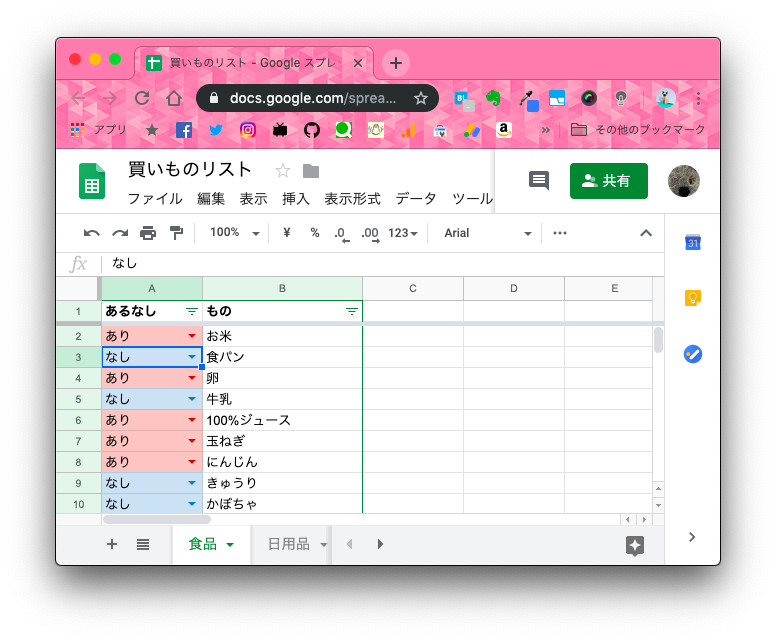Open dropdown in 卵 row
This screenshot has width=776, height=639.
192,378
